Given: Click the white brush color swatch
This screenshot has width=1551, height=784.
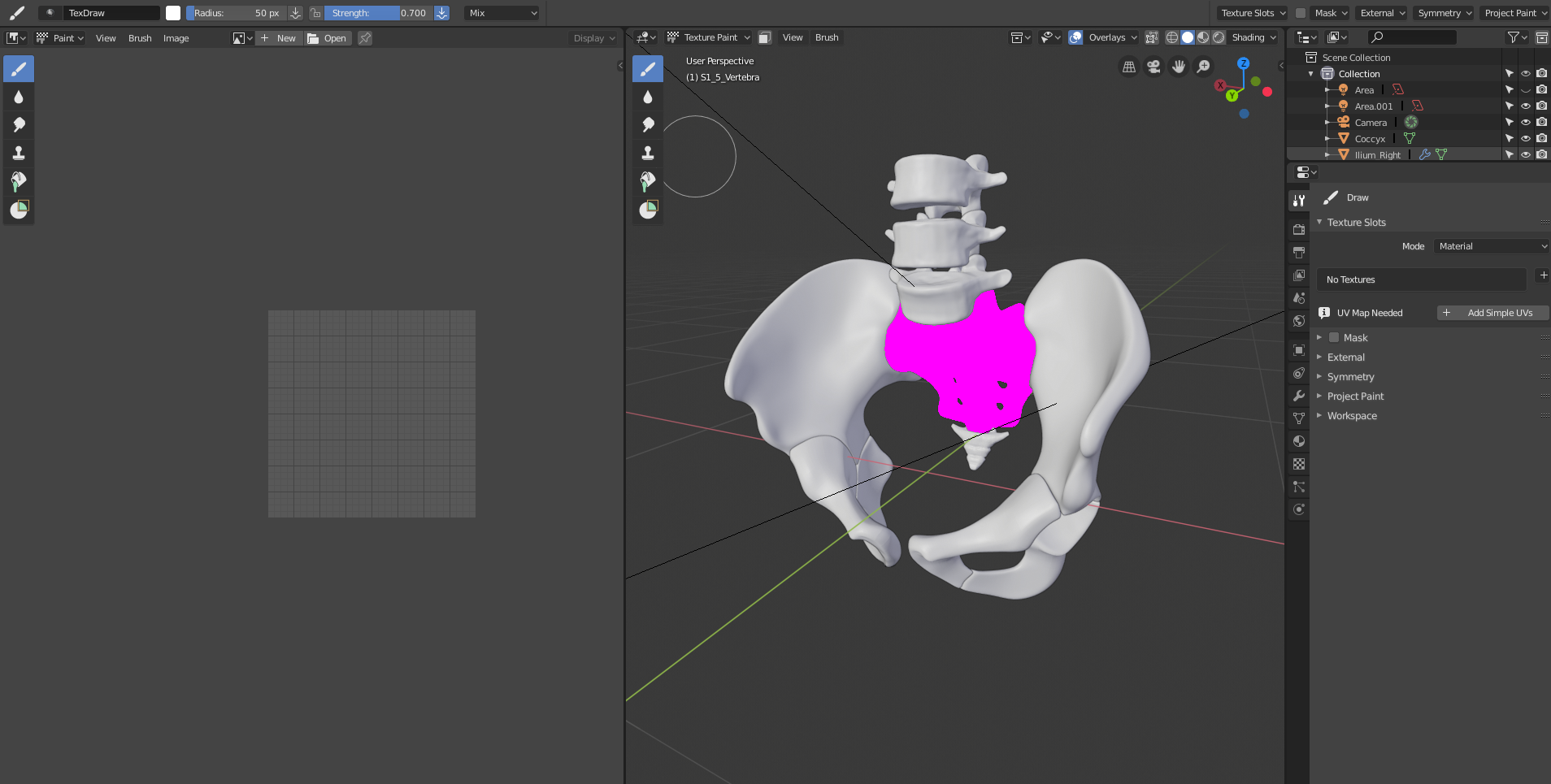Looking at the screenshot, I should coord(173,13).
